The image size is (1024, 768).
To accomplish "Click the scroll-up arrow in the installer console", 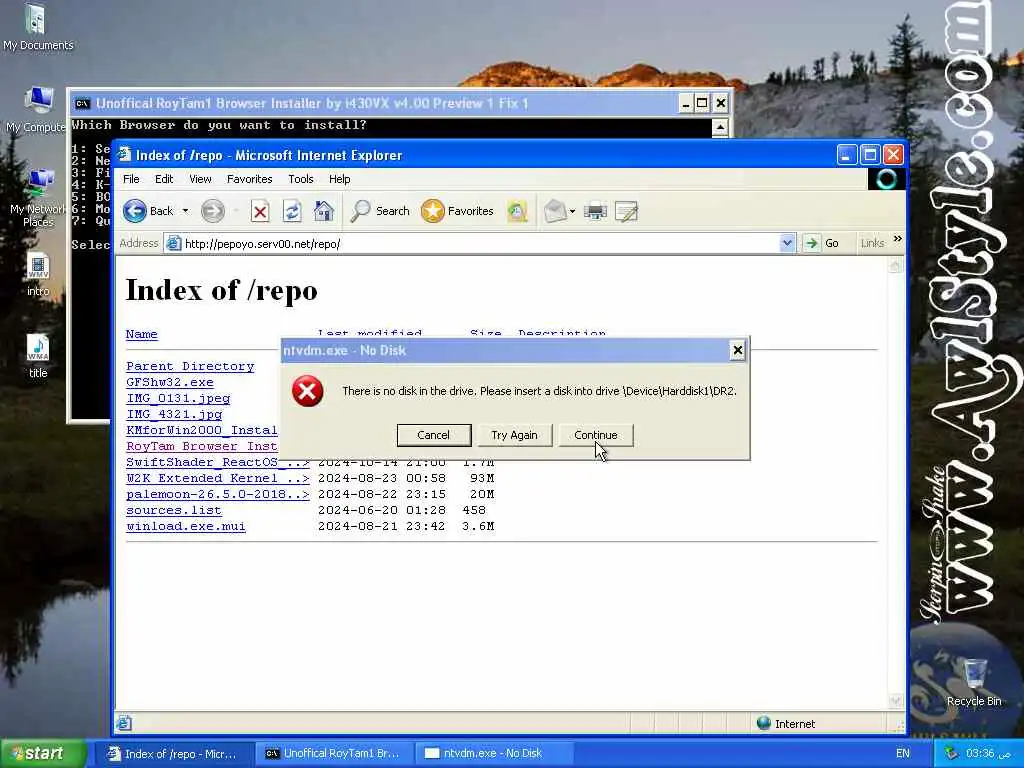I will coord(720,127).
